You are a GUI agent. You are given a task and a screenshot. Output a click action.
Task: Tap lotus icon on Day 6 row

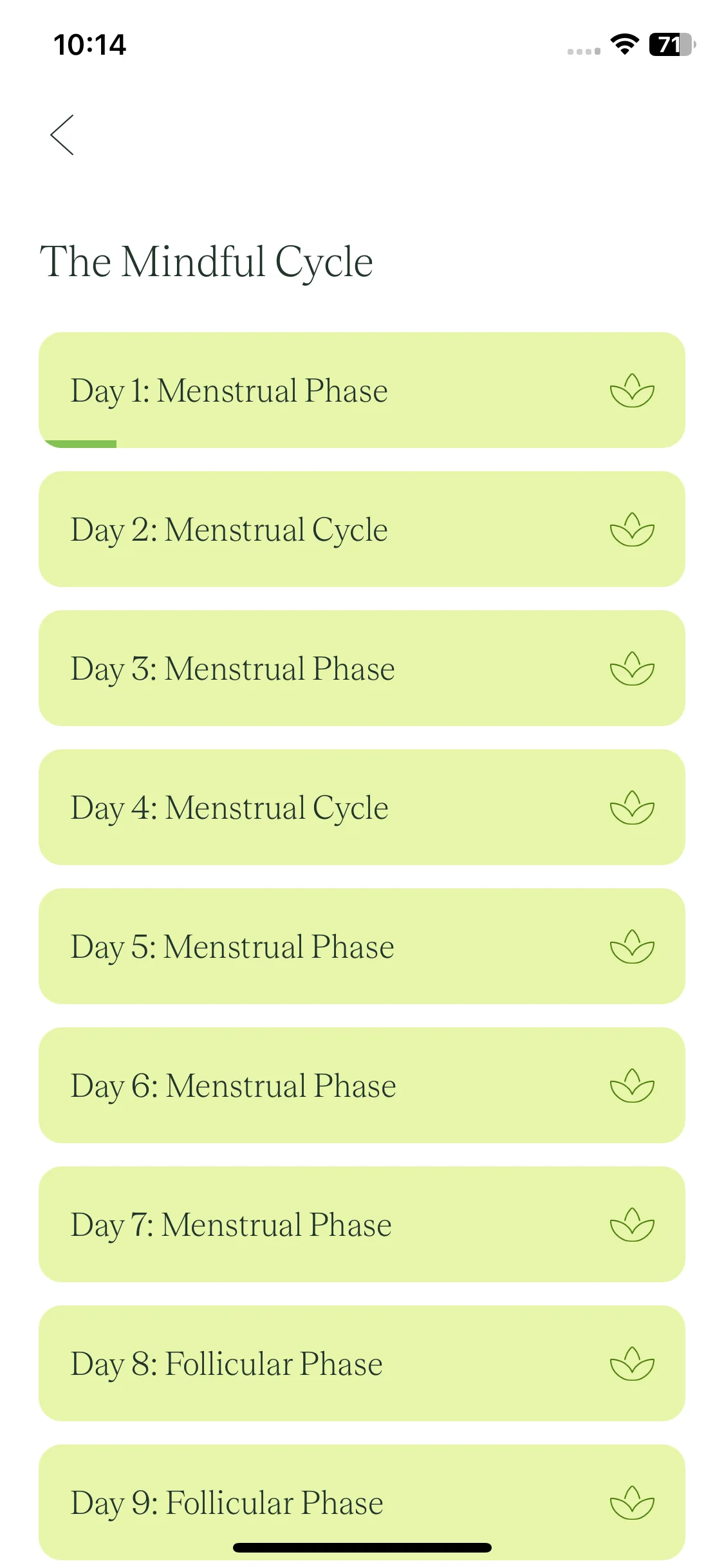click(632, 1086)
